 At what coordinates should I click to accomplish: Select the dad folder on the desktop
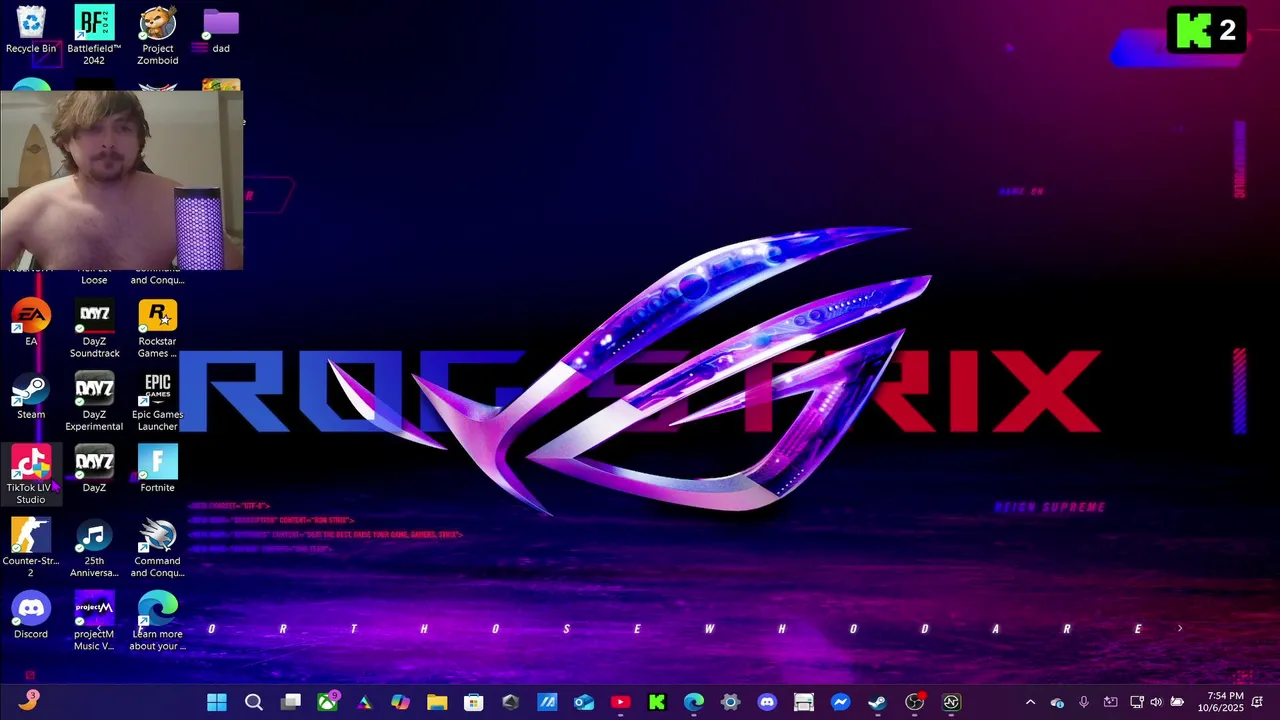pos(221,31)
